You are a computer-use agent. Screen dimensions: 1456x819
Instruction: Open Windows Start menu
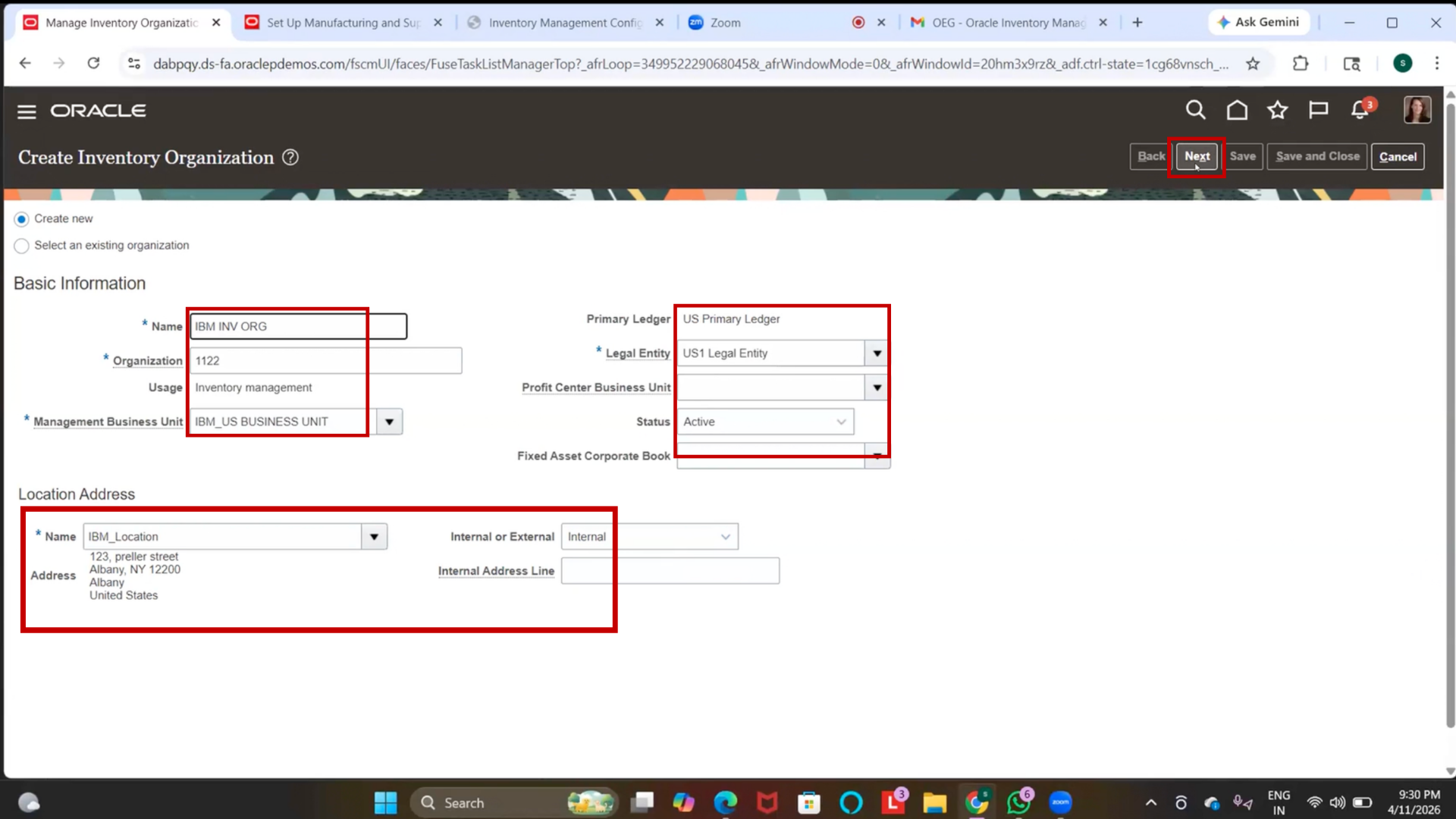click(385, 802)
